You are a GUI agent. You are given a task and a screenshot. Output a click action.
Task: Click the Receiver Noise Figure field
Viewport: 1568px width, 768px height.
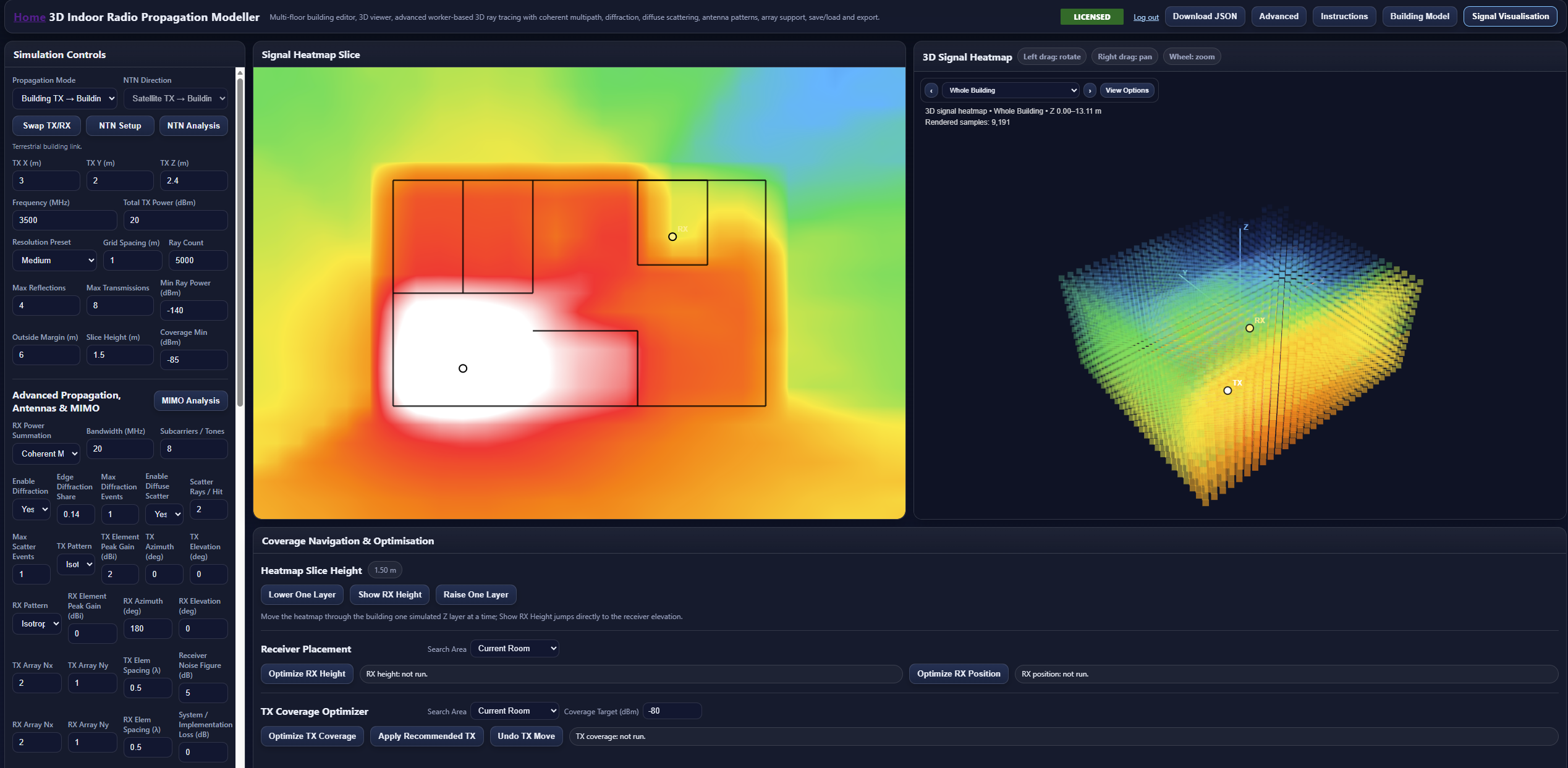[x=203, y=693]
